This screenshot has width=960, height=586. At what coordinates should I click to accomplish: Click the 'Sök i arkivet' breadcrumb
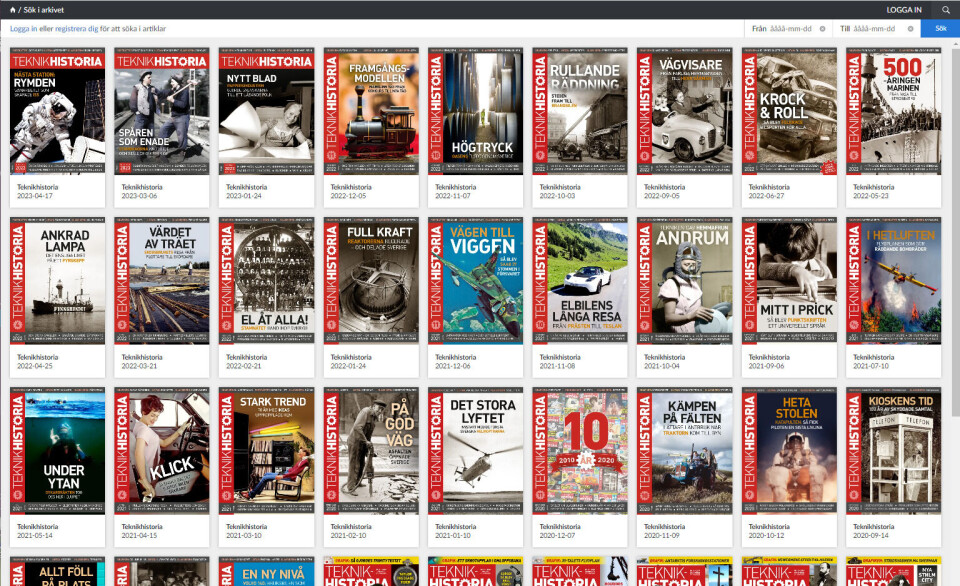click(43, 10)
